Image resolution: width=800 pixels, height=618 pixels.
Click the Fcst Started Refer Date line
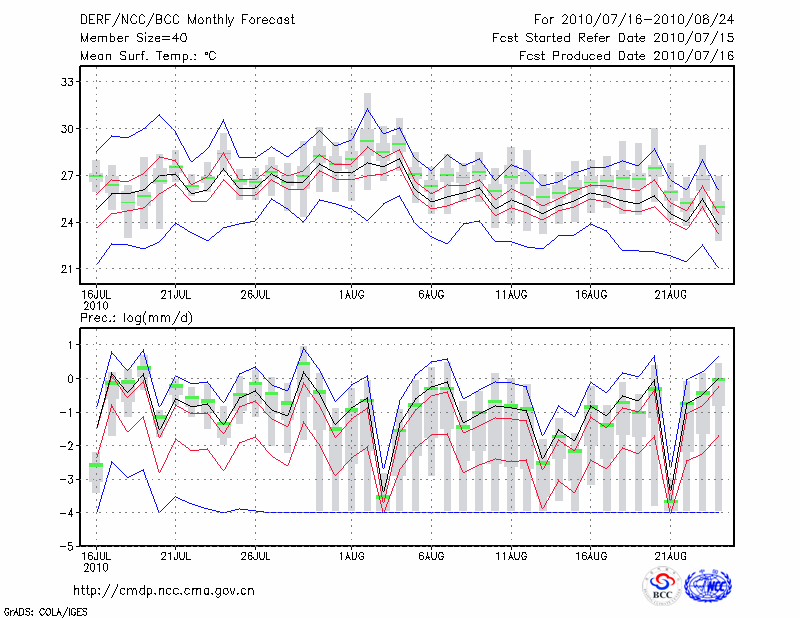pos(613,37)
